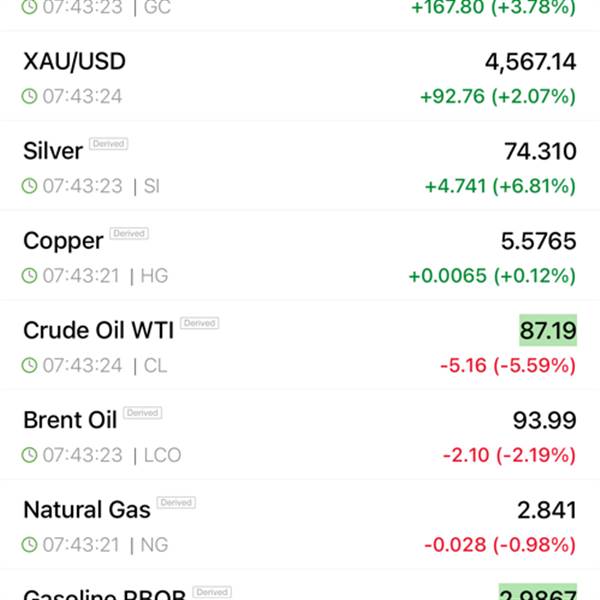Click the highlighted 87.19 Crude Oil price
The height and width of the screenshot is (600, 600).
tap(547, 330)
